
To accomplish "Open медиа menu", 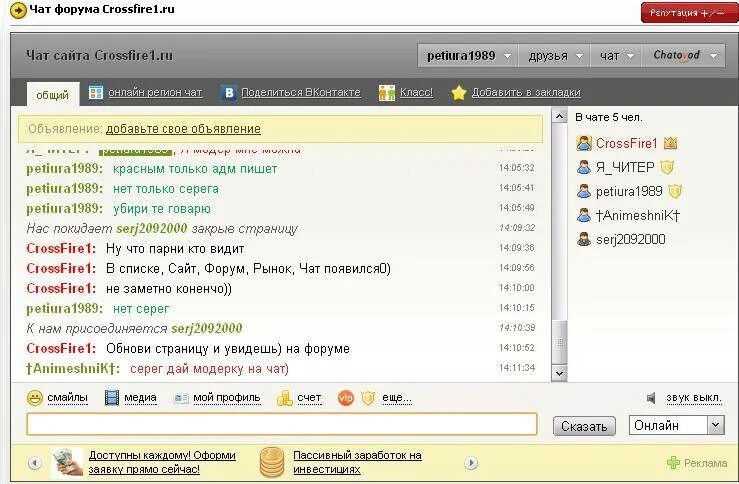I will pyautogui.click(x=140, y=398).
